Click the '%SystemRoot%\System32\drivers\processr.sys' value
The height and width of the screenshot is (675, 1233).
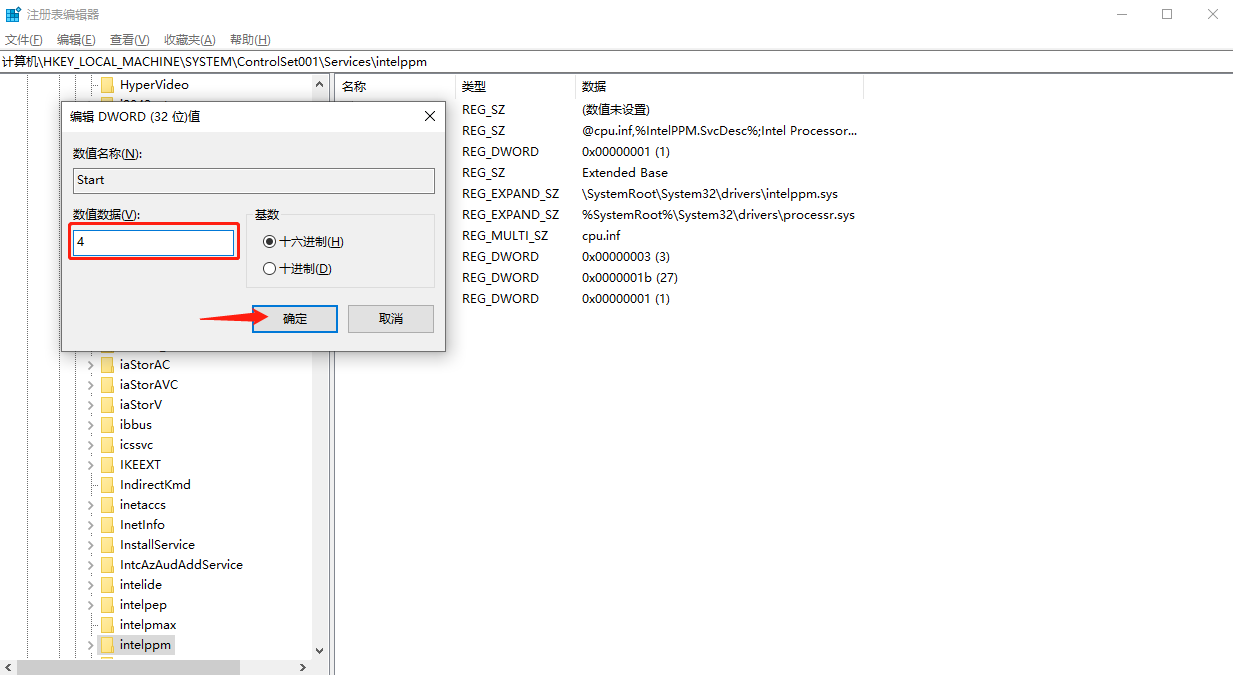click(718, 214)
